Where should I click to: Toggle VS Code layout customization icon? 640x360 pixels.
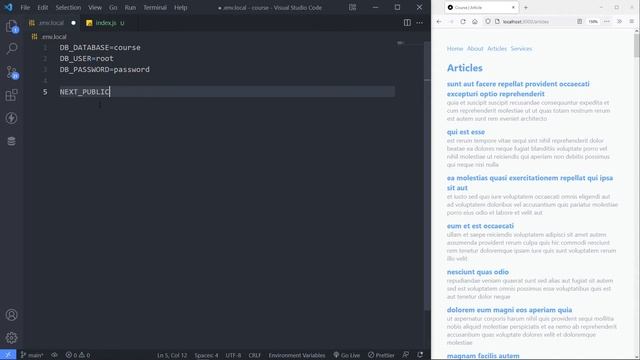352,7
